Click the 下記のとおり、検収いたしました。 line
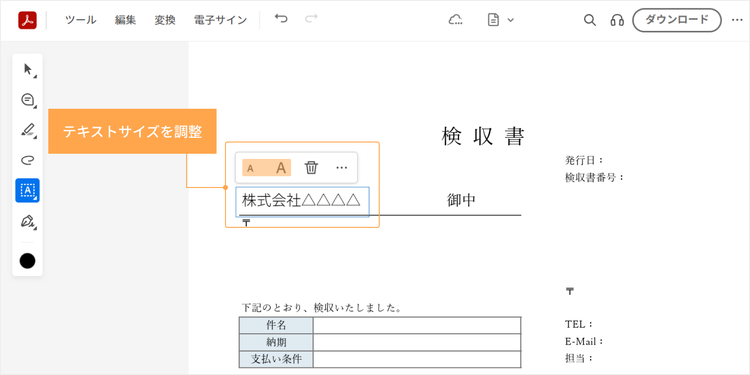Image resolution: width=750 pixels, height=375 pixels. click(321, 308)
